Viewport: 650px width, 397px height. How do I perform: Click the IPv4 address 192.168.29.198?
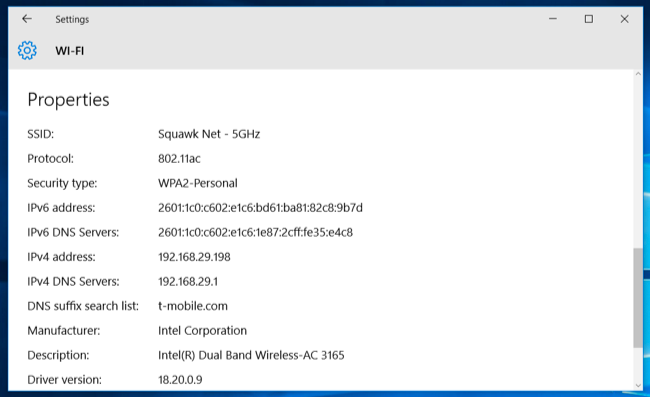[x=194, y=257]
